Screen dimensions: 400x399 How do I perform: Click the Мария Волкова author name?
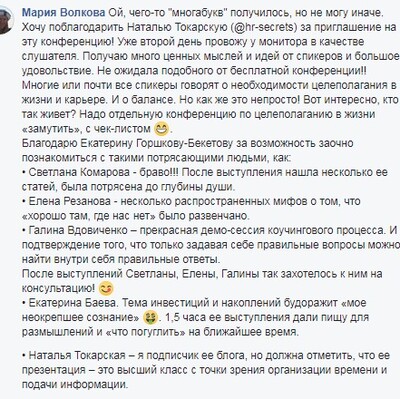coord(63,13)
